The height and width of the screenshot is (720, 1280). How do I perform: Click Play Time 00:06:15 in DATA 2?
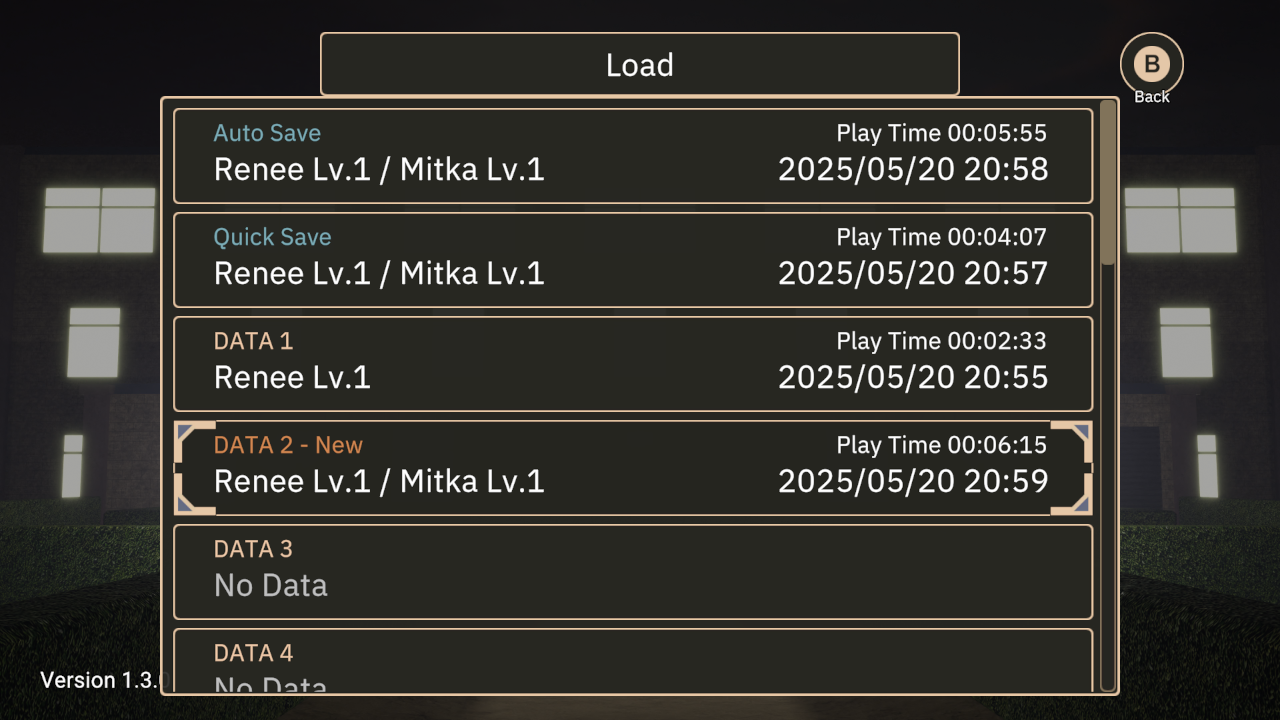[942, 445]
